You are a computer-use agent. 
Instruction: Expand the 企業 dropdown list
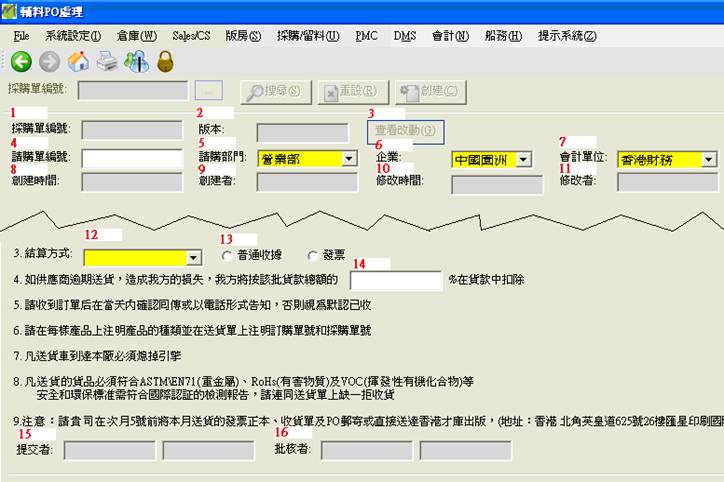pyautogui.click(x=524, y=159)
